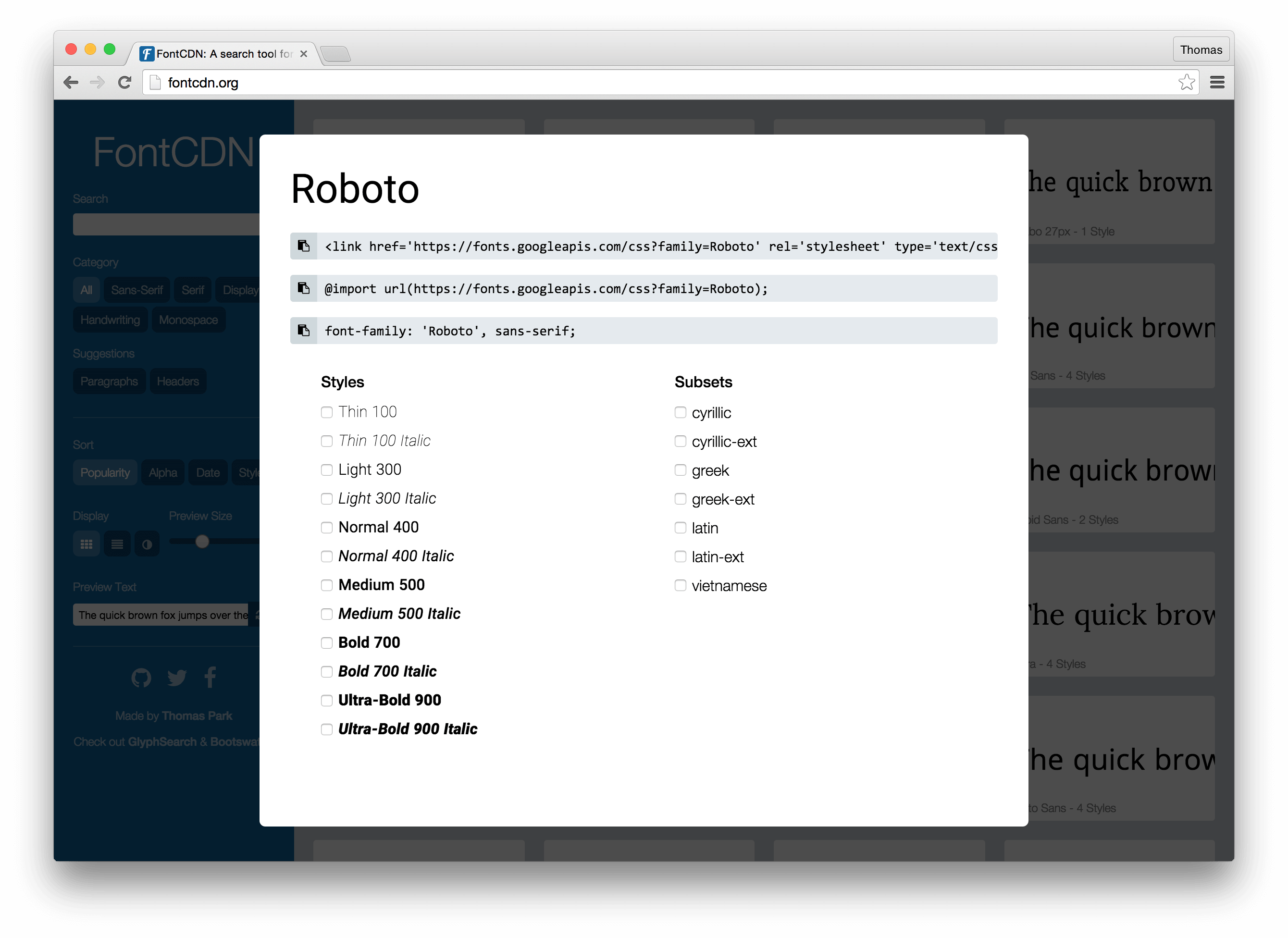Close the FontCDN browser tab

pyautogui.click(x=304, y=53)
